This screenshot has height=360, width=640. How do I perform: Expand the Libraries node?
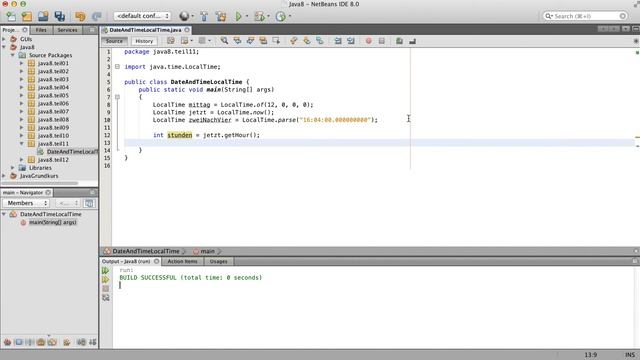(13, 168)
